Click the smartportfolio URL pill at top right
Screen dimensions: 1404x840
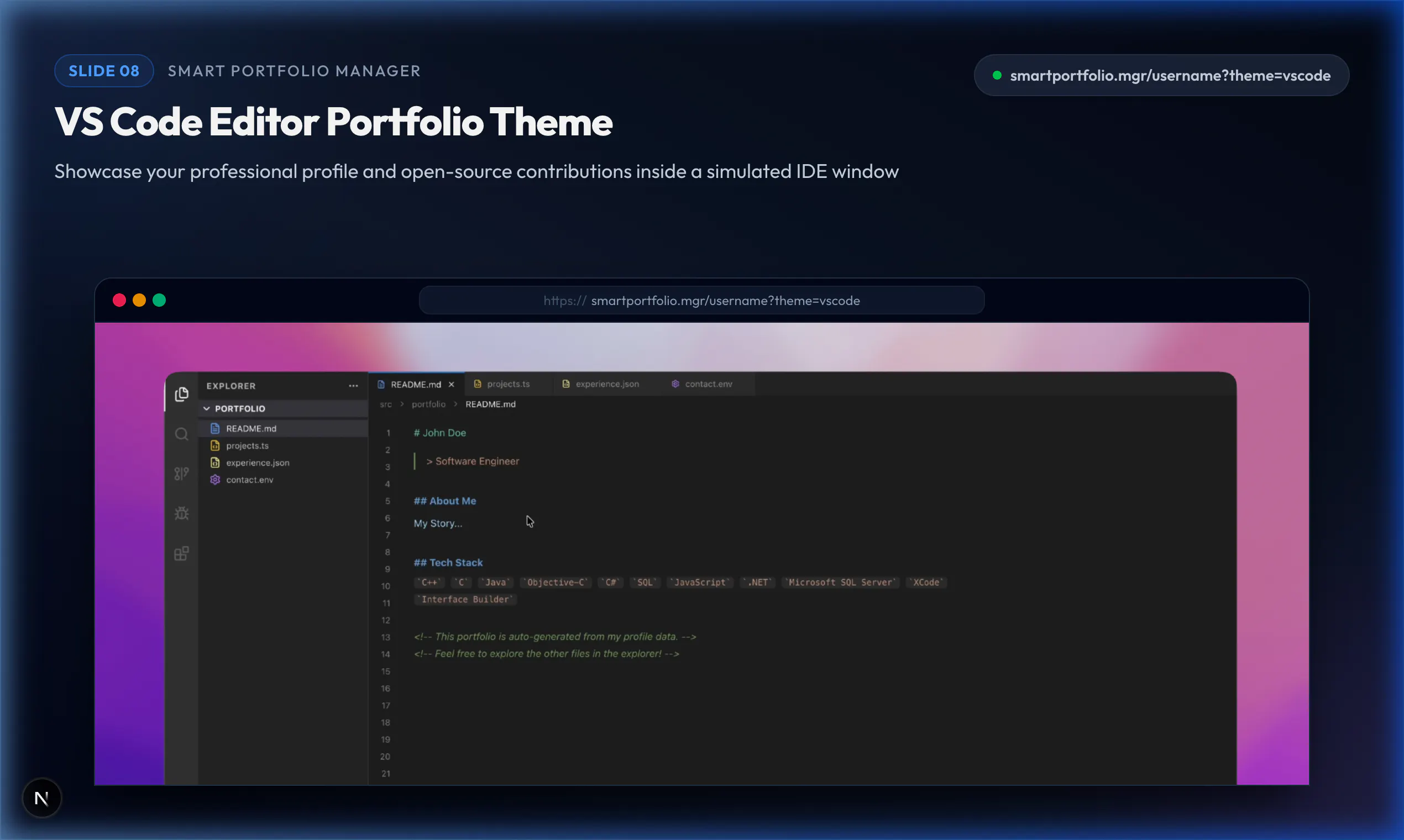[1161, 75]
